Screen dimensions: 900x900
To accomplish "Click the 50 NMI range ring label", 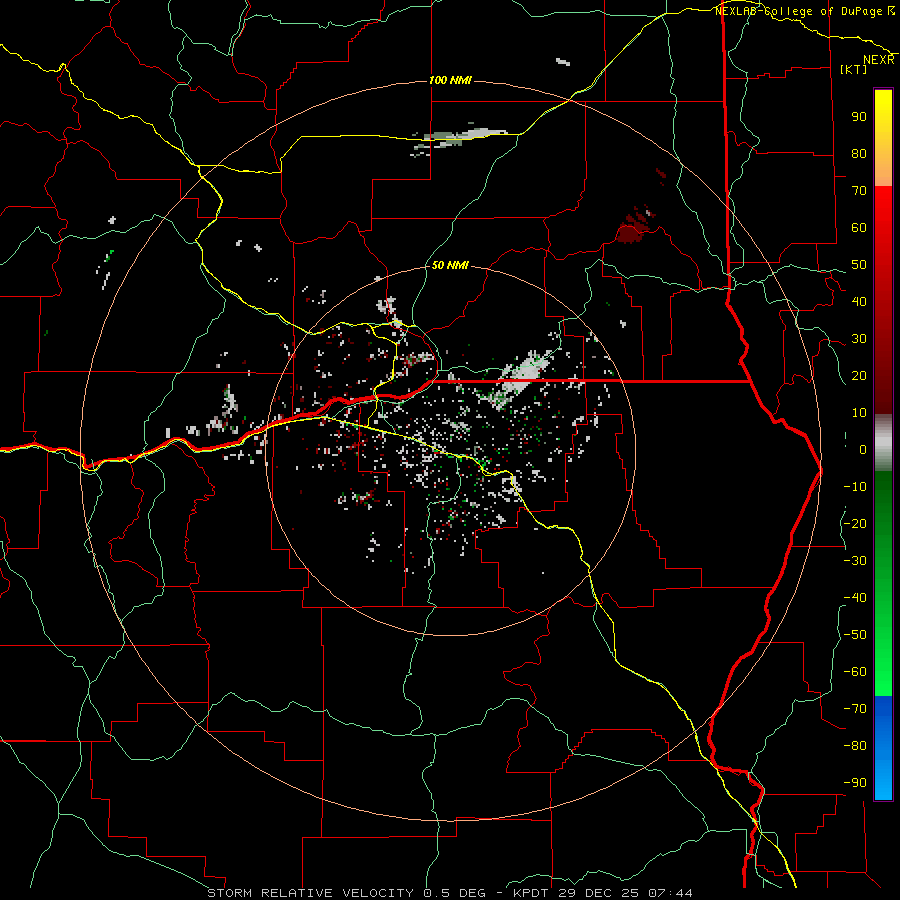I will 450,265.
